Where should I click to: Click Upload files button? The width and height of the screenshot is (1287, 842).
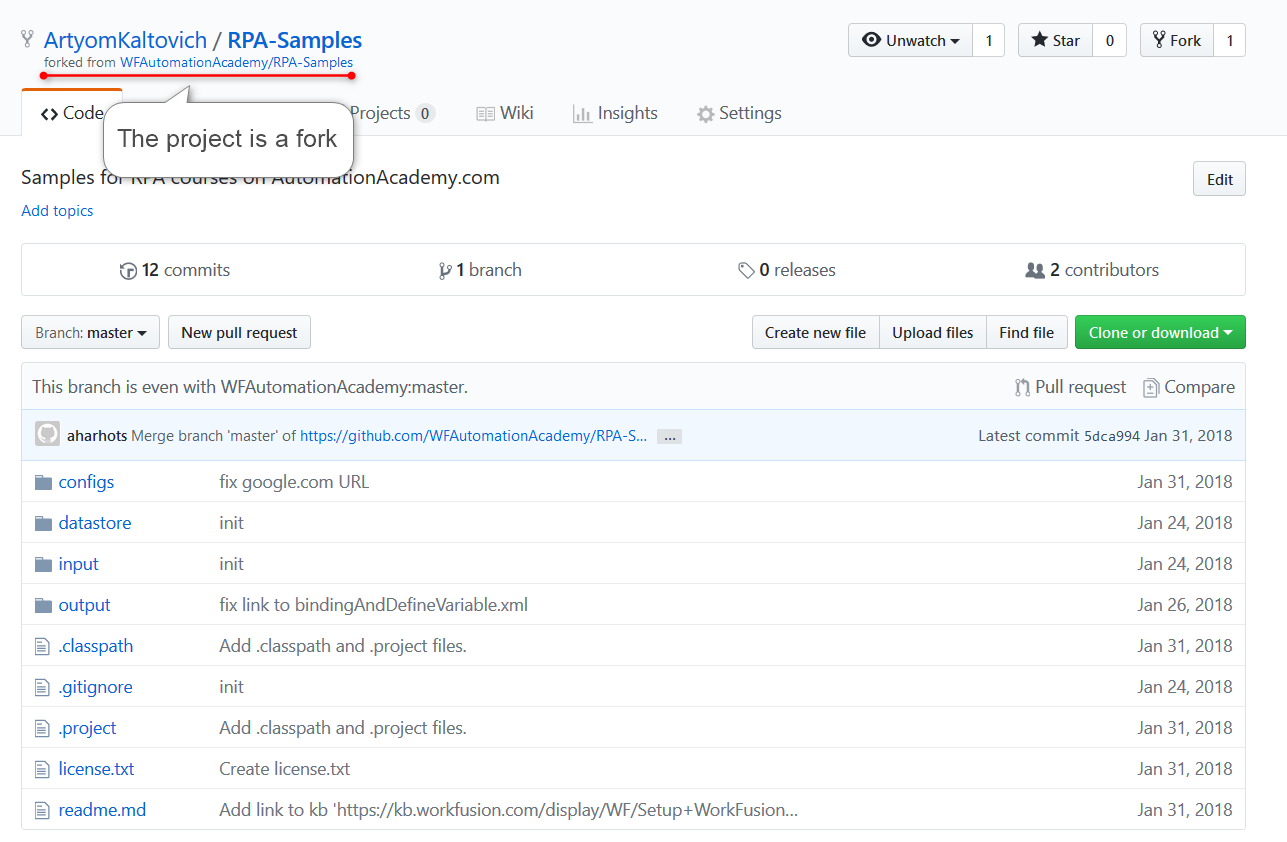[x=933, y=333]
